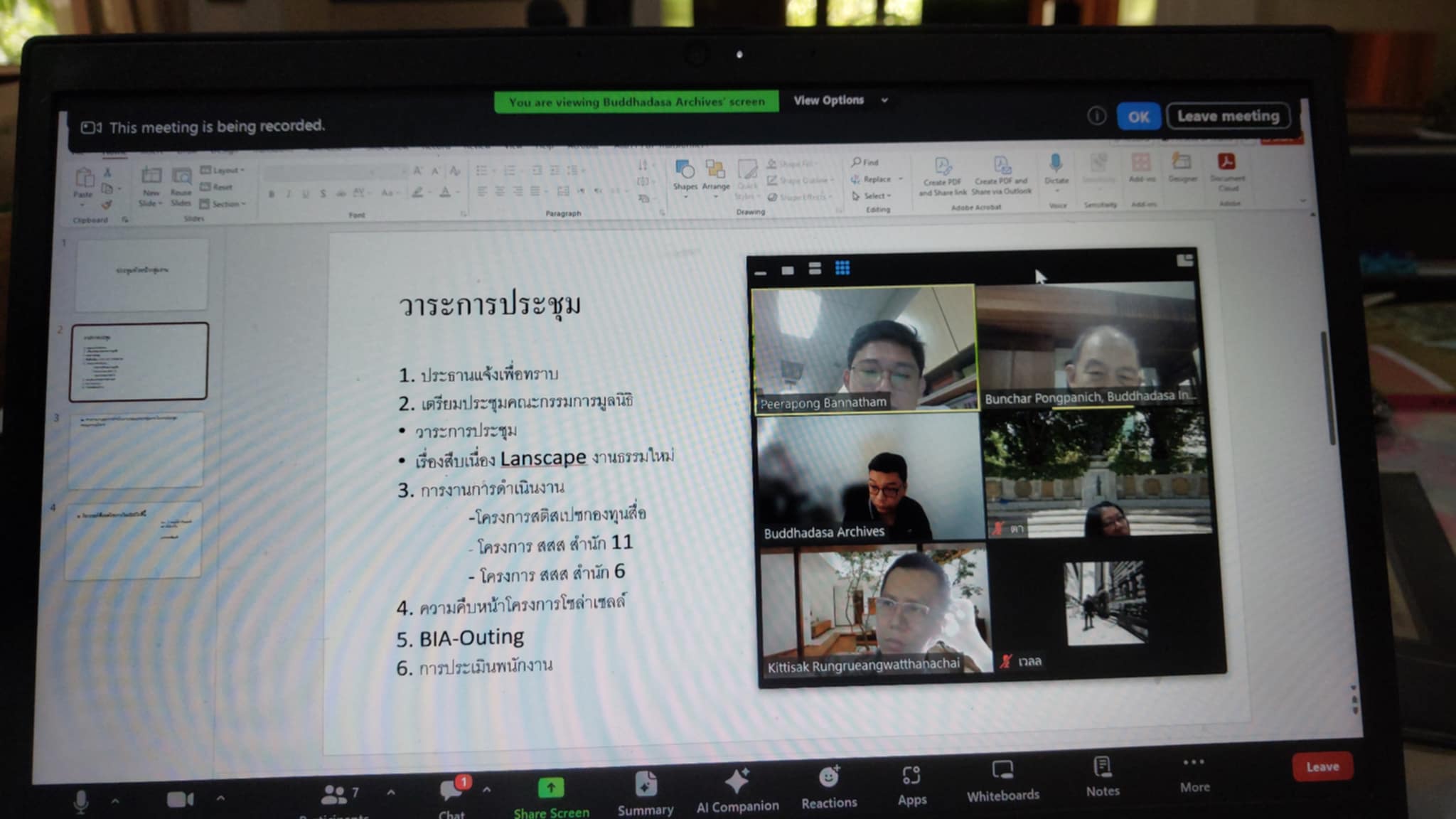Expand video options arrow beside the camera

220,798
